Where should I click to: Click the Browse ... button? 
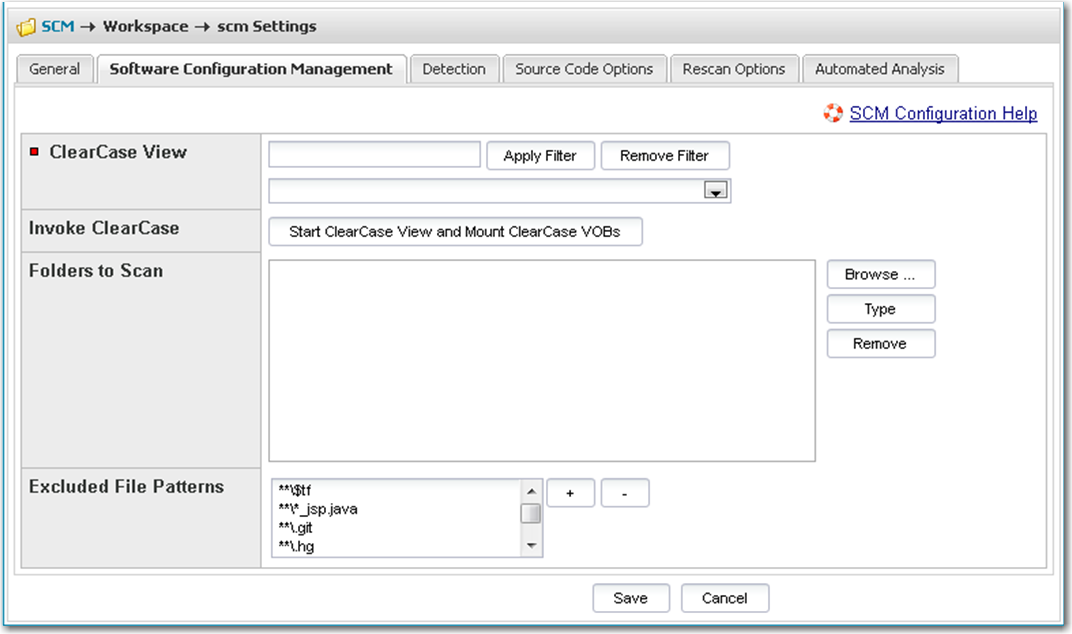881,274
